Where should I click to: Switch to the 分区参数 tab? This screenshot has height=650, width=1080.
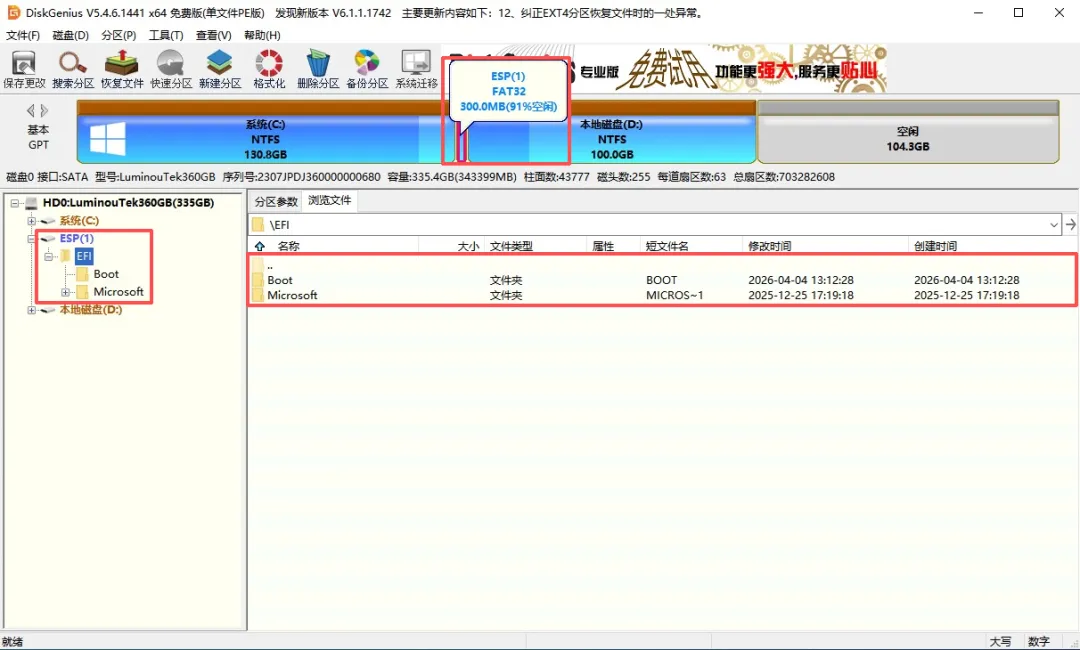[276, 202]
